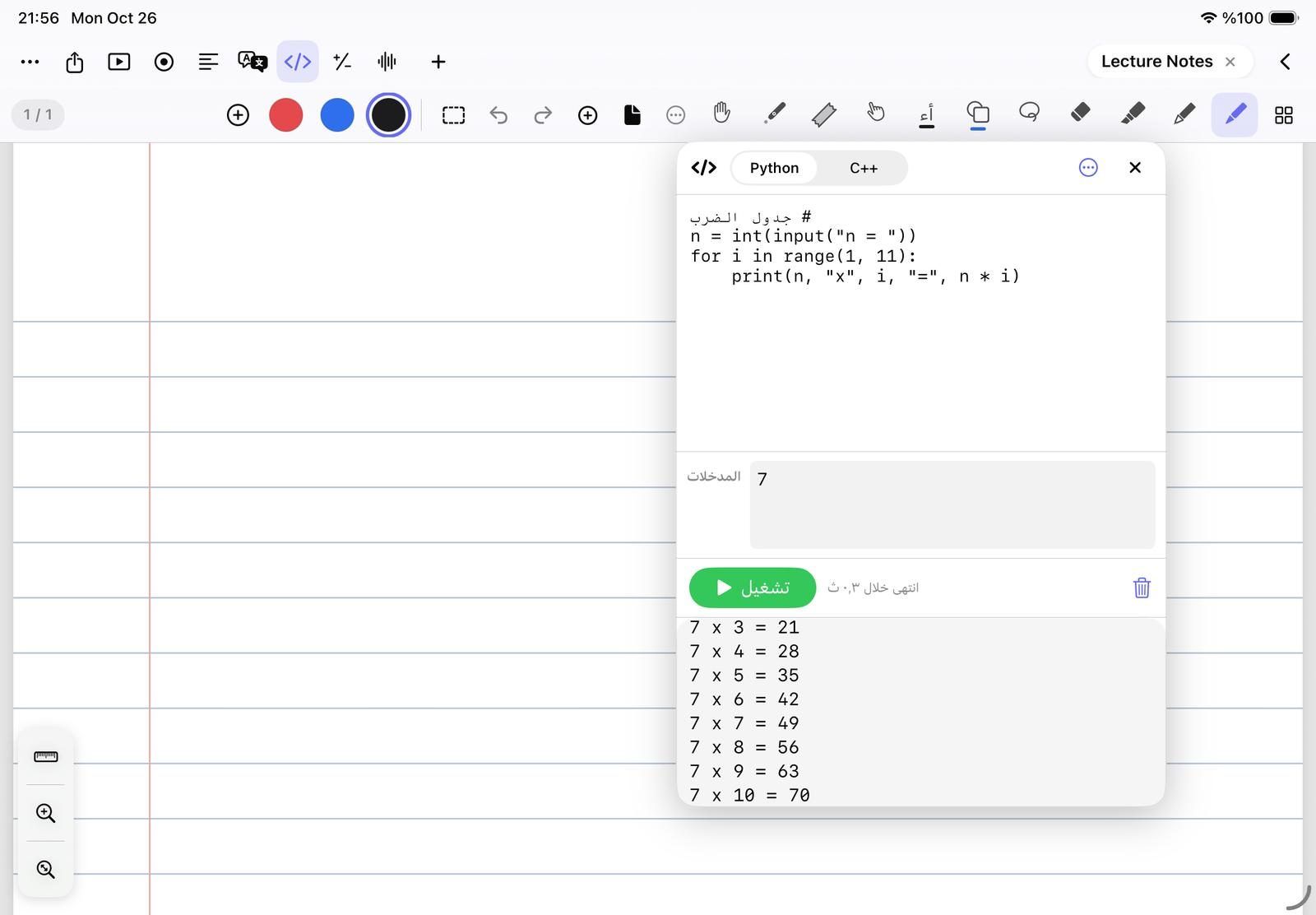This screenshot has height=915, width=1316.
Task: Select the laser pointer tool
Action: tap(774, 113)
